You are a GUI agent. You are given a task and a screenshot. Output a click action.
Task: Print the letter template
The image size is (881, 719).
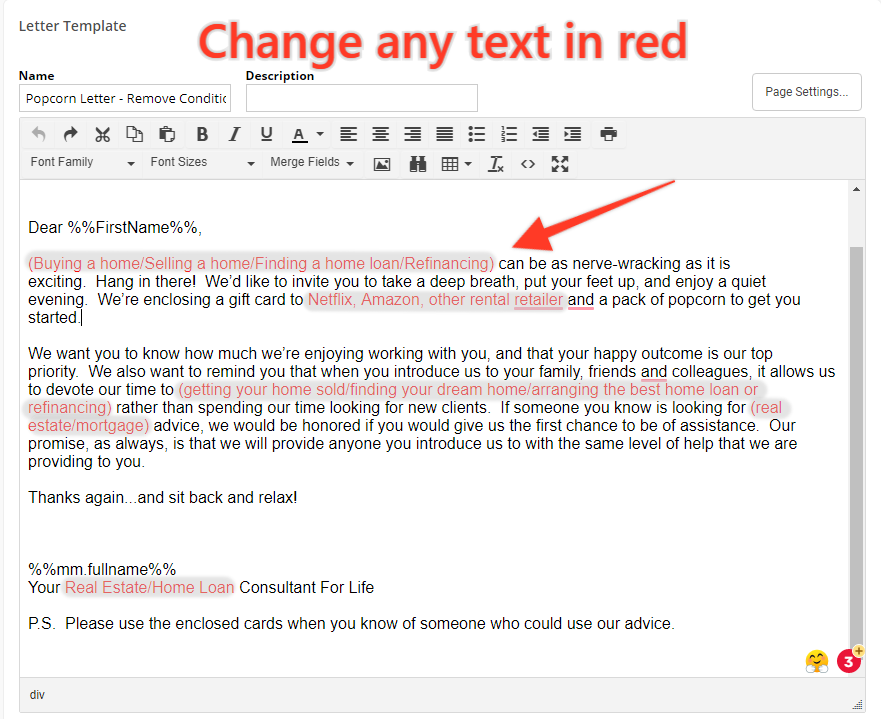tap(608, 134)
